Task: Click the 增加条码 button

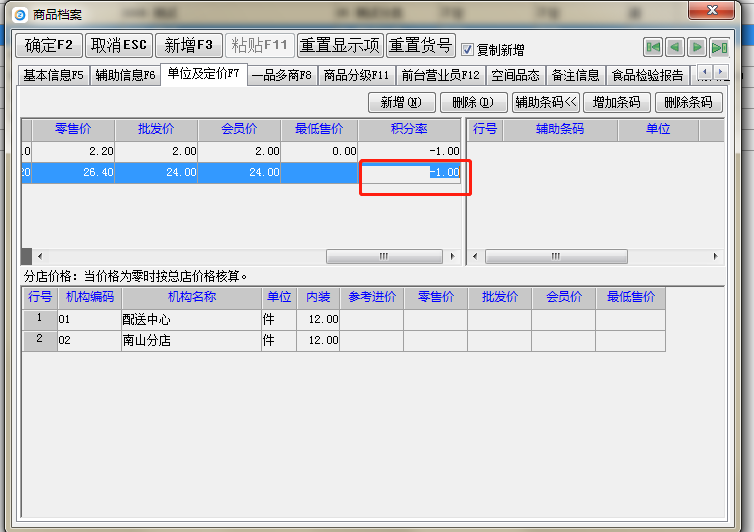Action: coord(618,102)
